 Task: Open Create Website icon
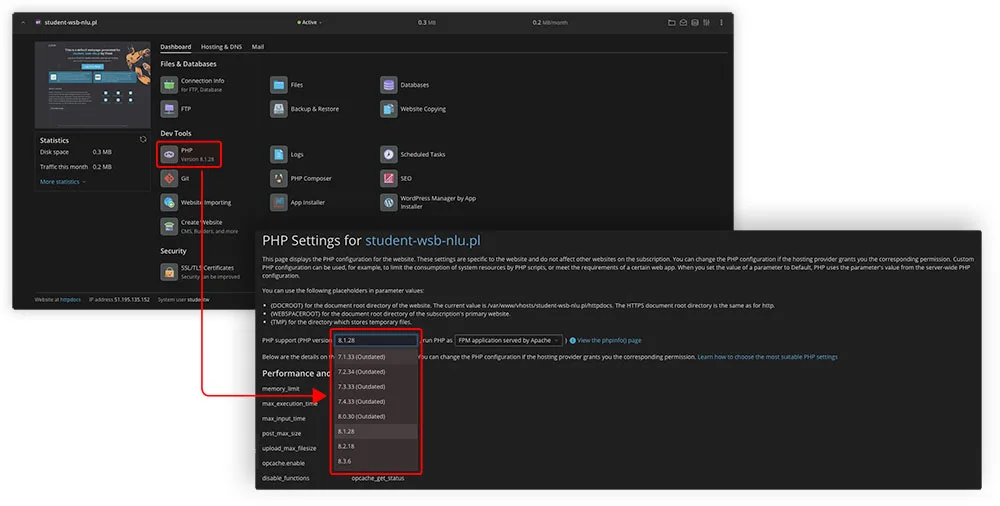(x=169, y=227)
